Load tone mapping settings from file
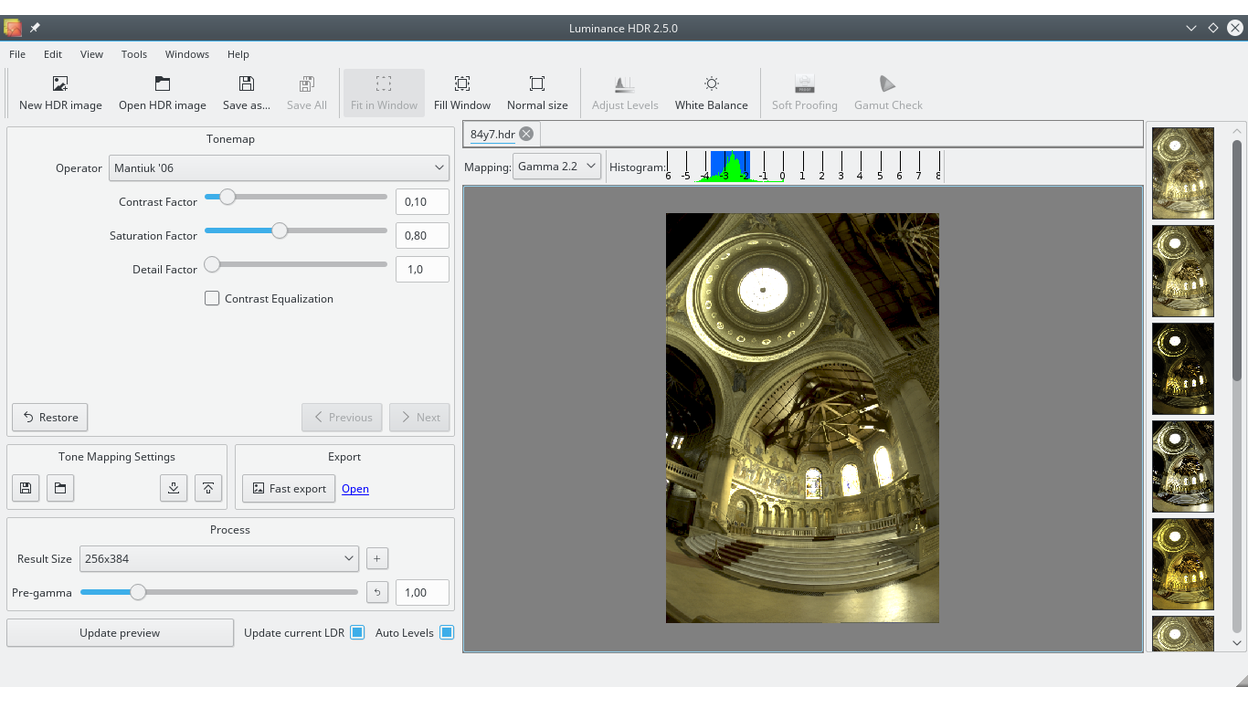 click(x=60, y=488)
